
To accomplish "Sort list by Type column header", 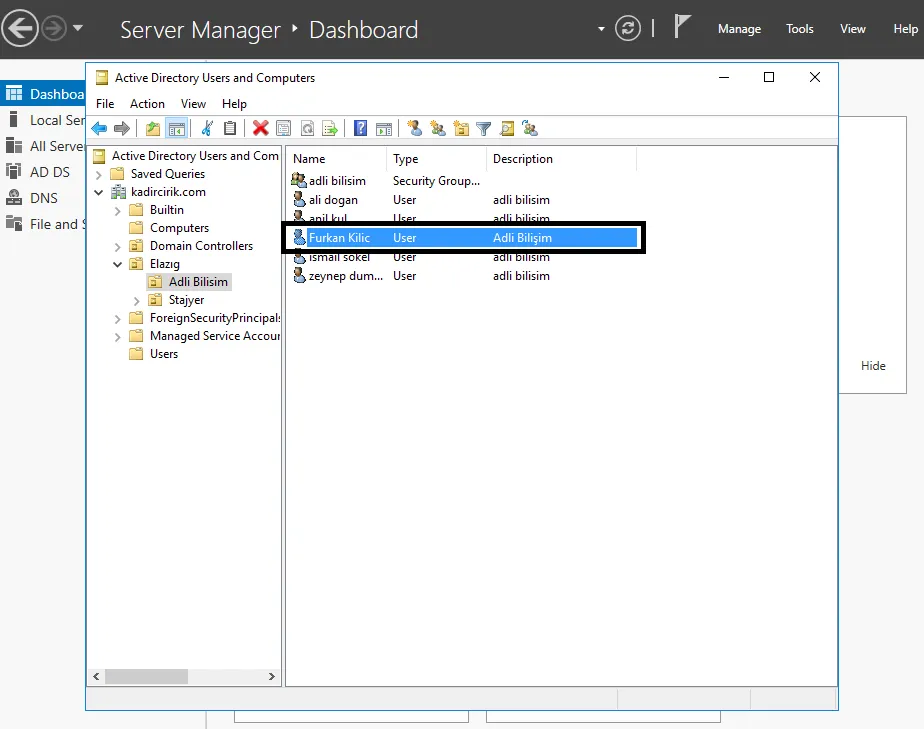I will pos(437,159).
